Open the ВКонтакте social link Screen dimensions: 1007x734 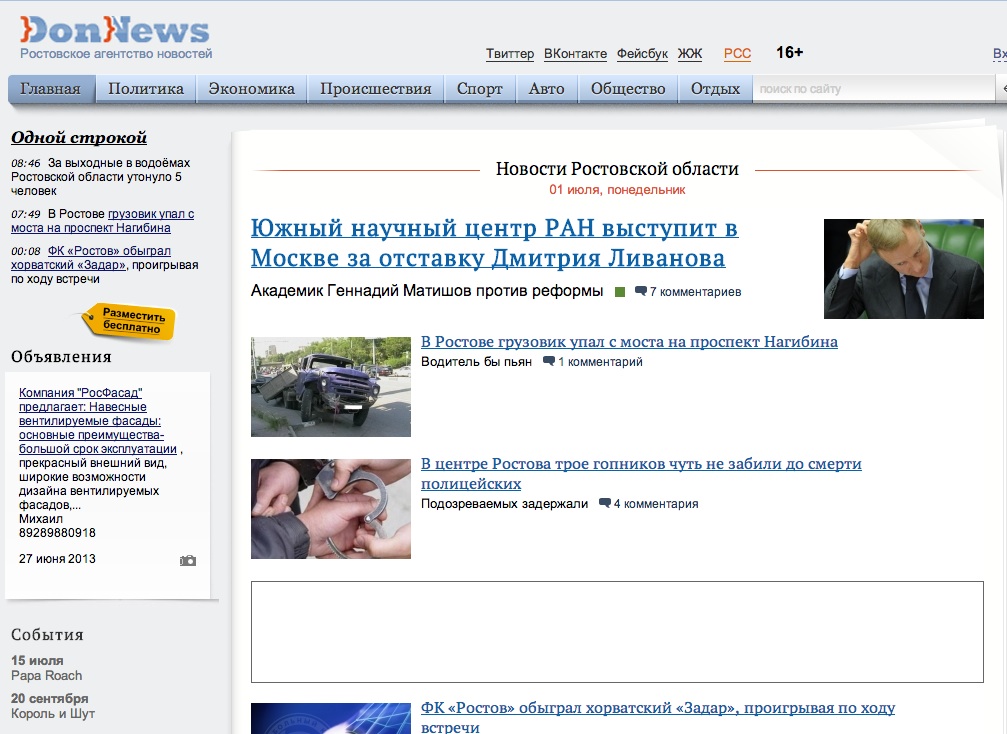[x=575, y=54]
